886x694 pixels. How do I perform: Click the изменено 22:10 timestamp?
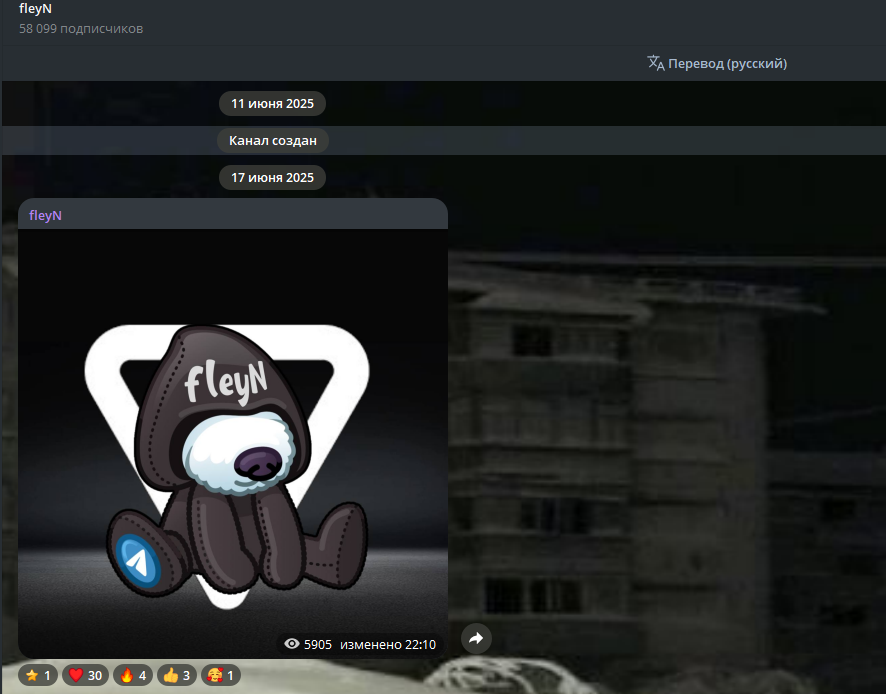click(388, 644)
